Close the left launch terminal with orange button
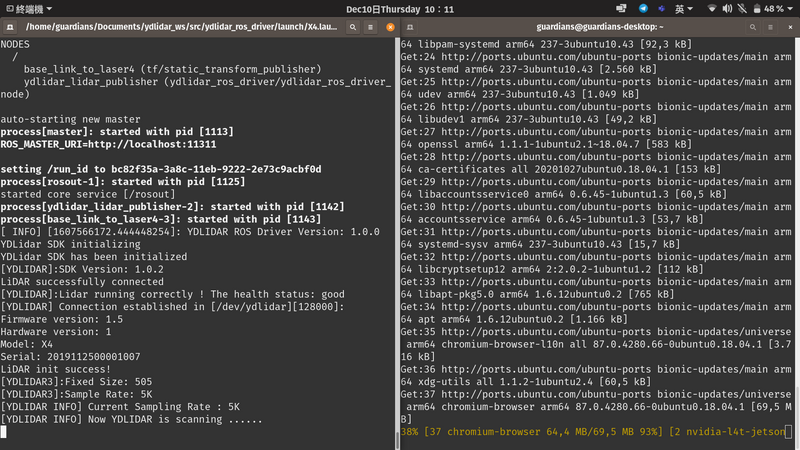800x450 pixels. [390, 27]
